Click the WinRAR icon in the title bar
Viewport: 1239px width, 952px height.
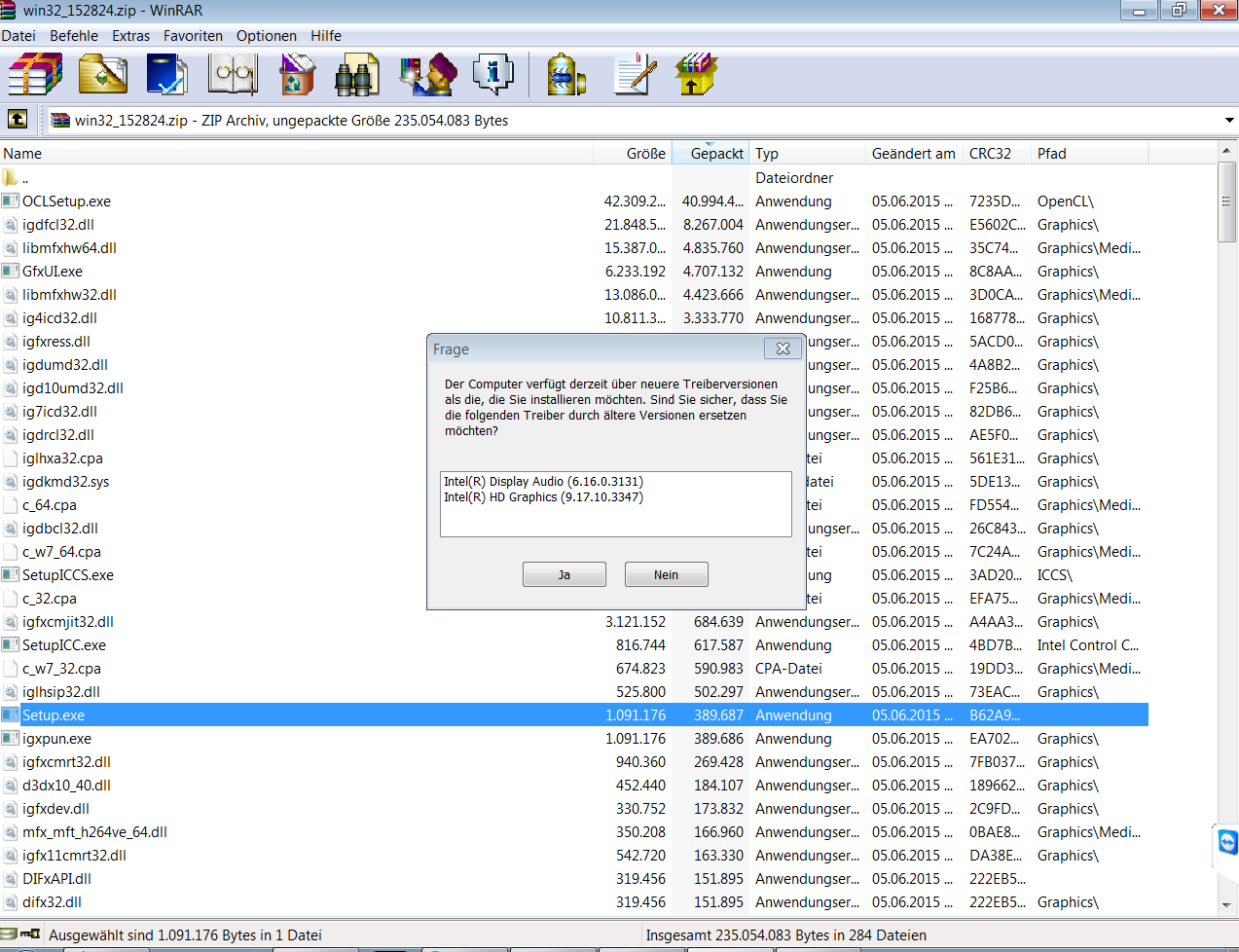(9, 10)
